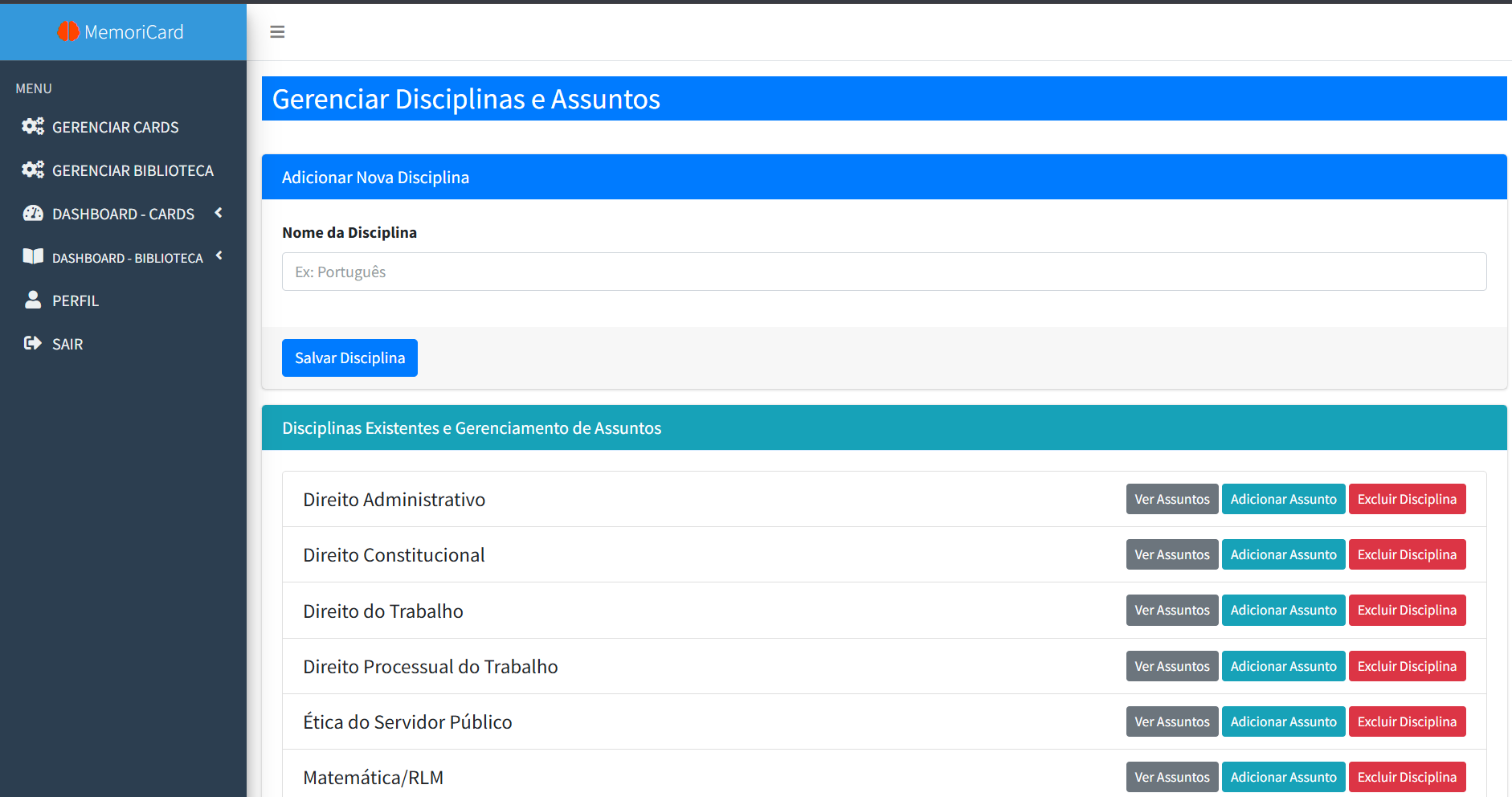Click the MemoriCard brain logo icon
Screen dimensions: 1512x797
click(x=68, y=31)
